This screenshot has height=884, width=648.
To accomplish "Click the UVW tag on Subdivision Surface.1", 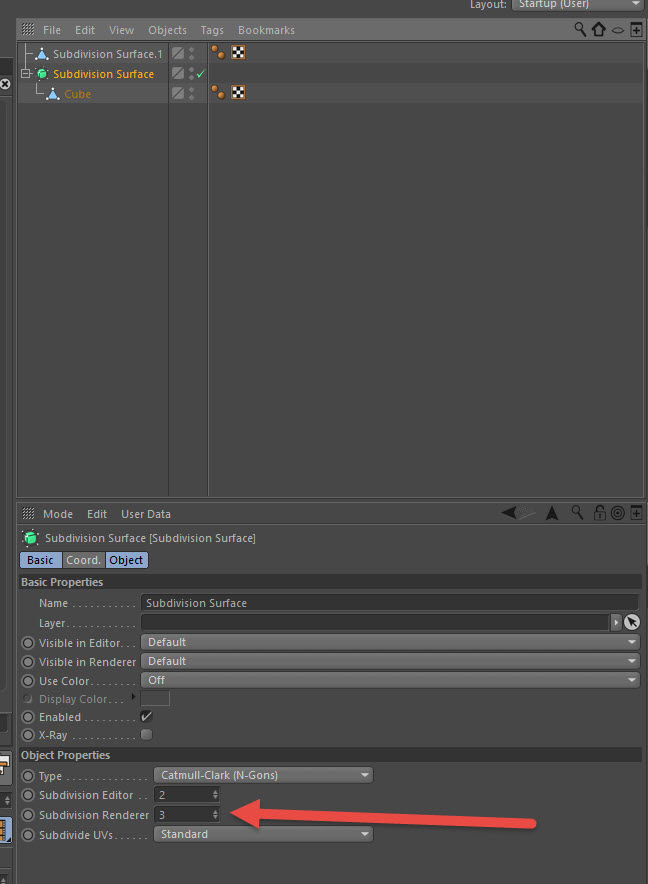I will [x=238, y=52].
